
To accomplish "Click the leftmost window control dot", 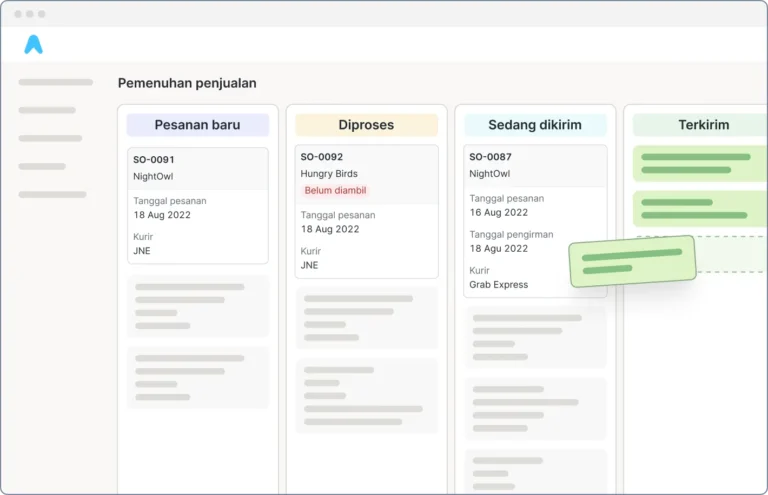I will point(18,14).
